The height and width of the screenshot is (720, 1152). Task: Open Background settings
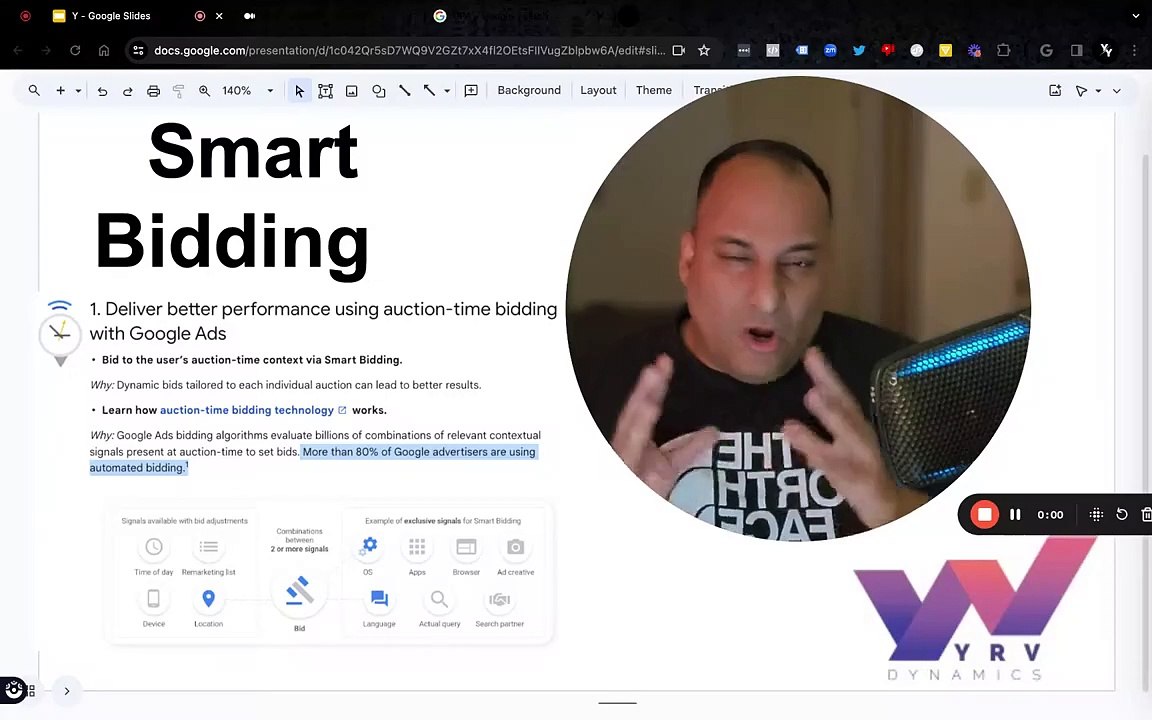(x=529, y=90)
